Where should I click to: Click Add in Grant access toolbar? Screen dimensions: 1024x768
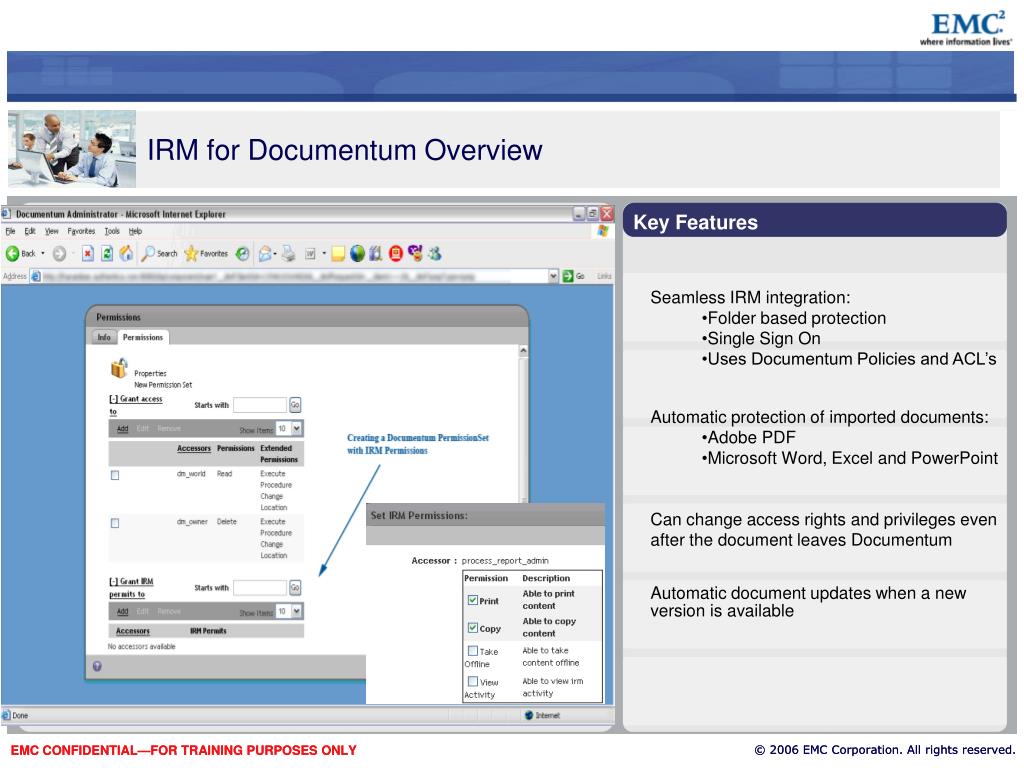(123, 428)
